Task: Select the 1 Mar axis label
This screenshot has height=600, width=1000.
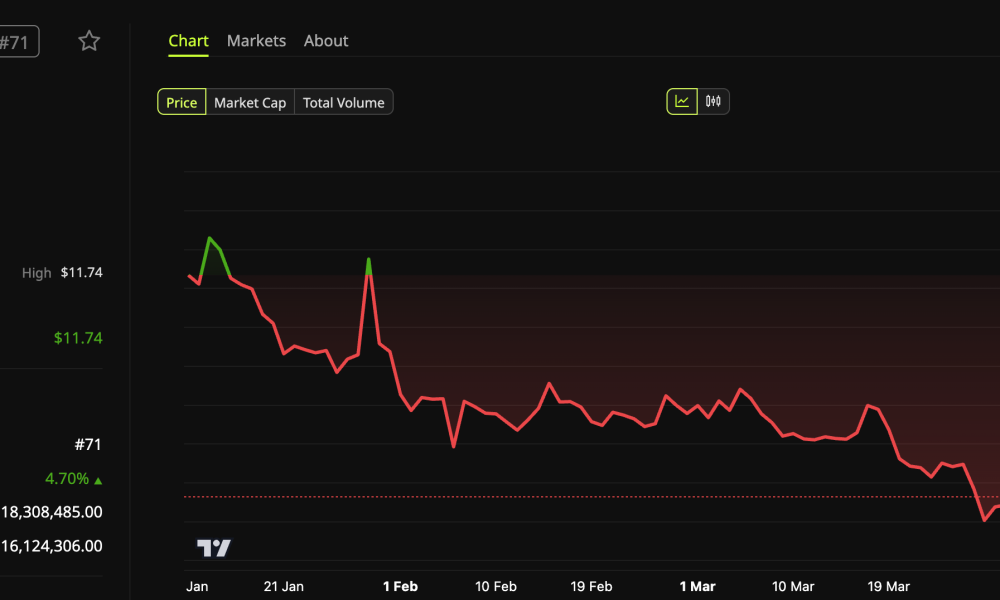Action: (698, 586)
